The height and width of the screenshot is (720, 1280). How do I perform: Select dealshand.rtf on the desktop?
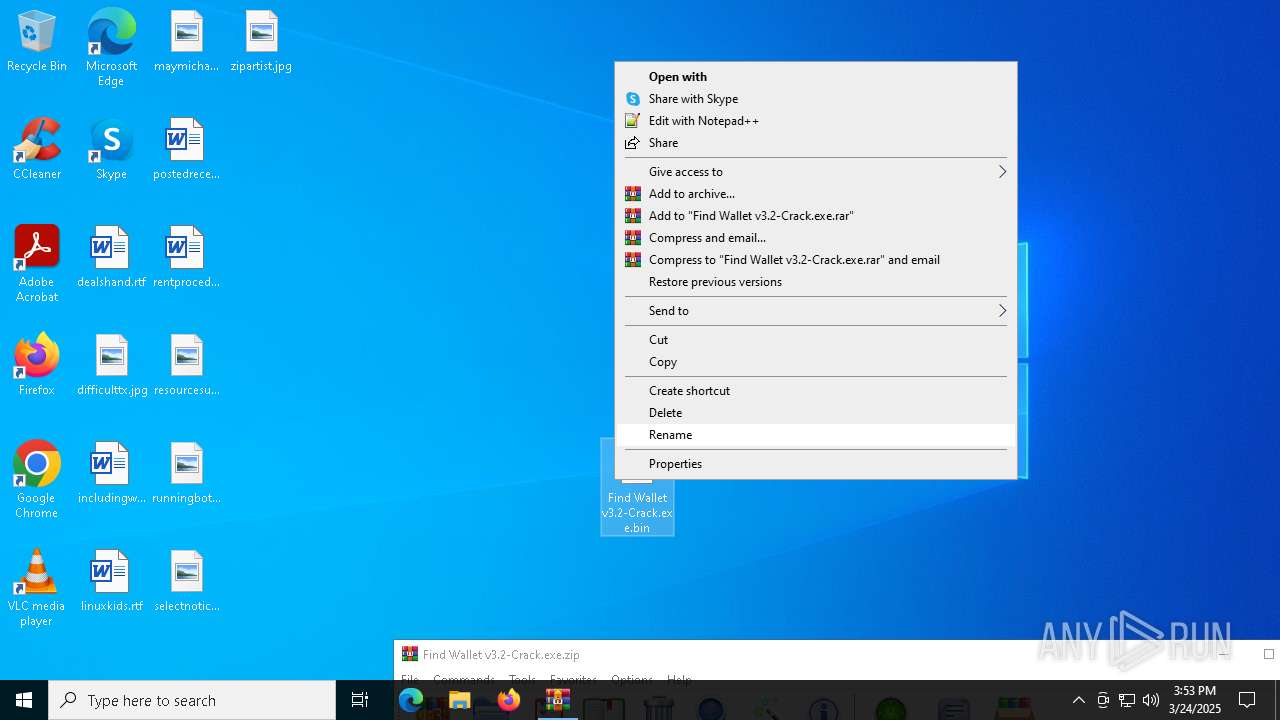pyautogui.click(x=111, y=257)
